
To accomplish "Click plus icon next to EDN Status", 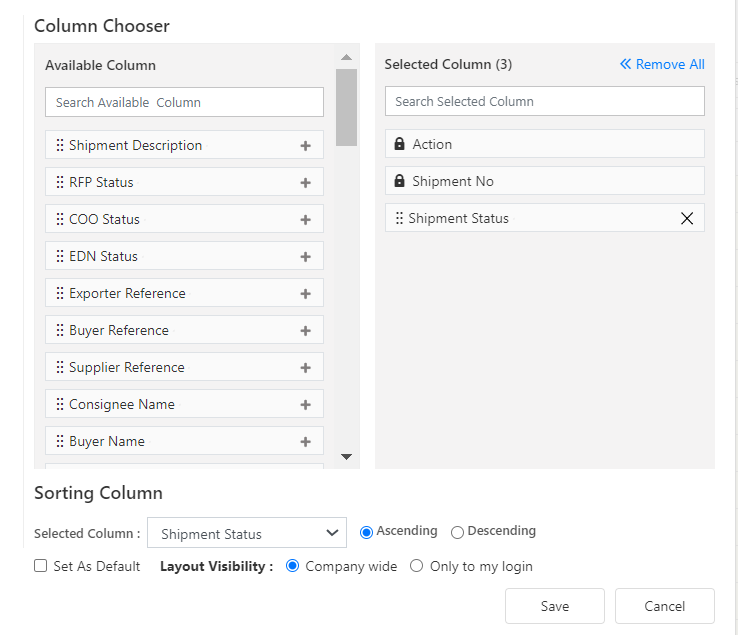I will tap(306, 257).
